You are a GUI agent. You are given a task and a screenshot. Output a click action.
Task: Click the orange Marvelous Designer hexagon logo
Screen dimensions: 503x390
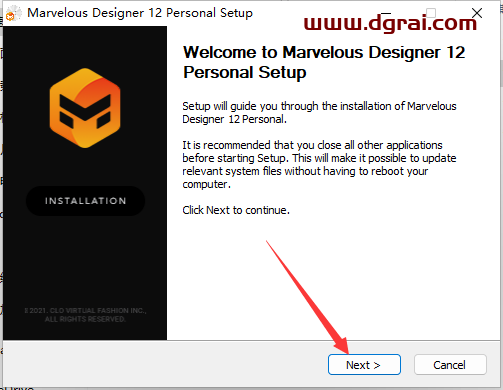(85, 108)
